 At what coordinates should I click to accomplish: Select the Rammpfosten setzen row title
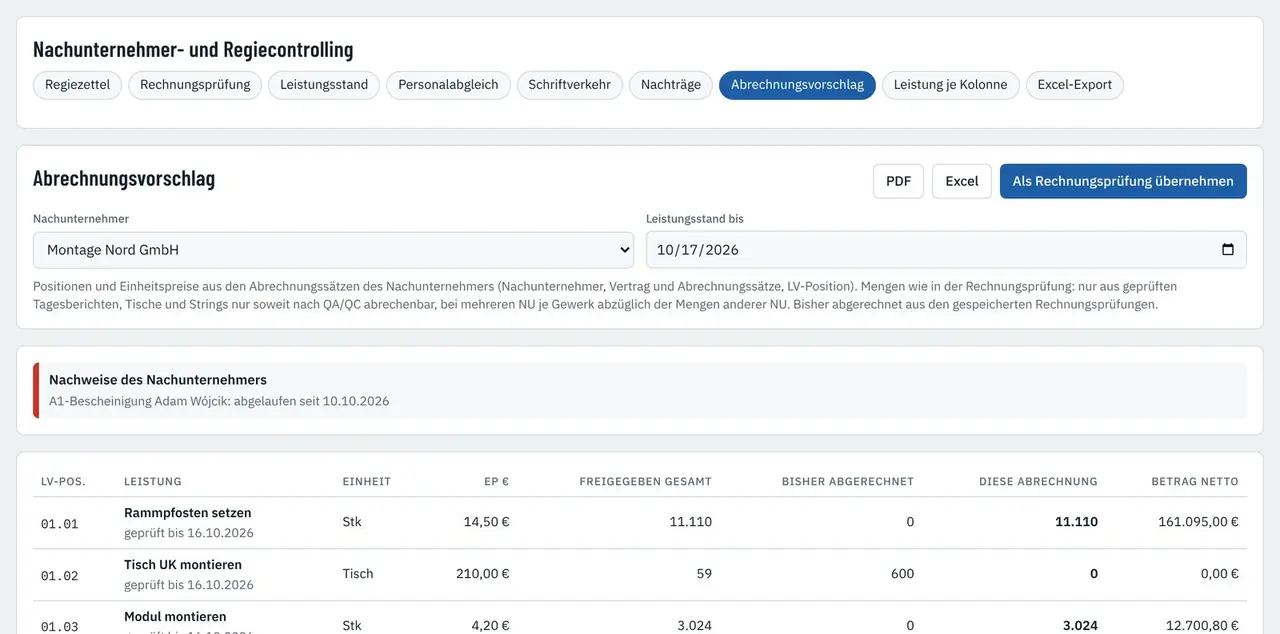[188, 513]
